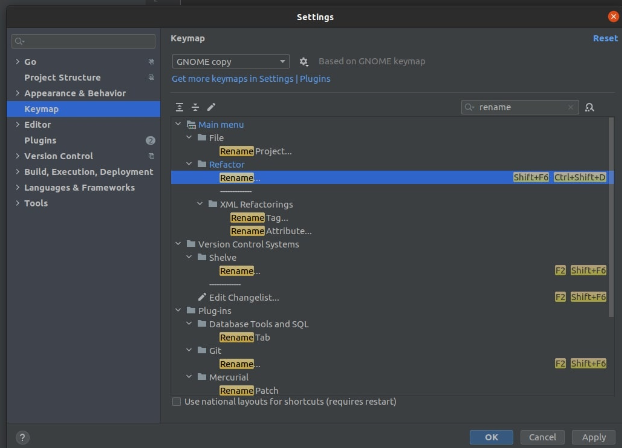
Task: Select Plugins in the settings sidebar
Action: 40,141
